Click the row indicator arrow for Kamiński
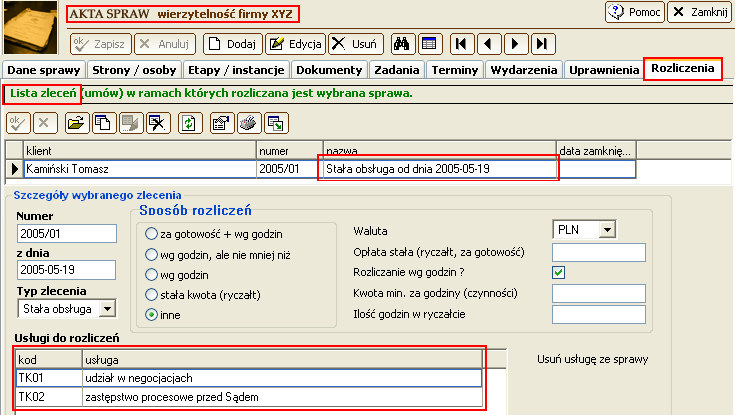Image resolution: width=735 pixels, height=415 pixels. click(x=15, y=169)
